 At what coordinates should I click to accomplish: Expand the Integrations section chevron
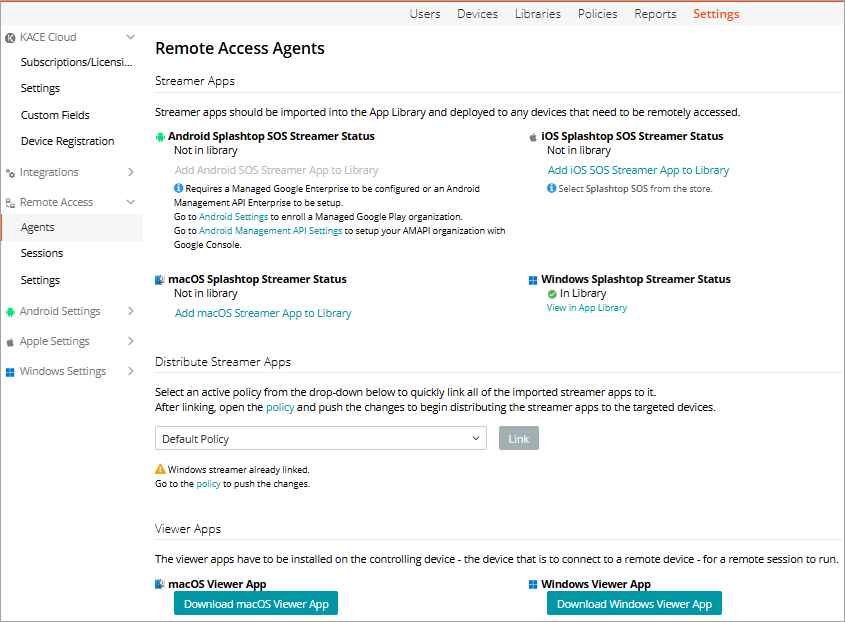(130, 173)
